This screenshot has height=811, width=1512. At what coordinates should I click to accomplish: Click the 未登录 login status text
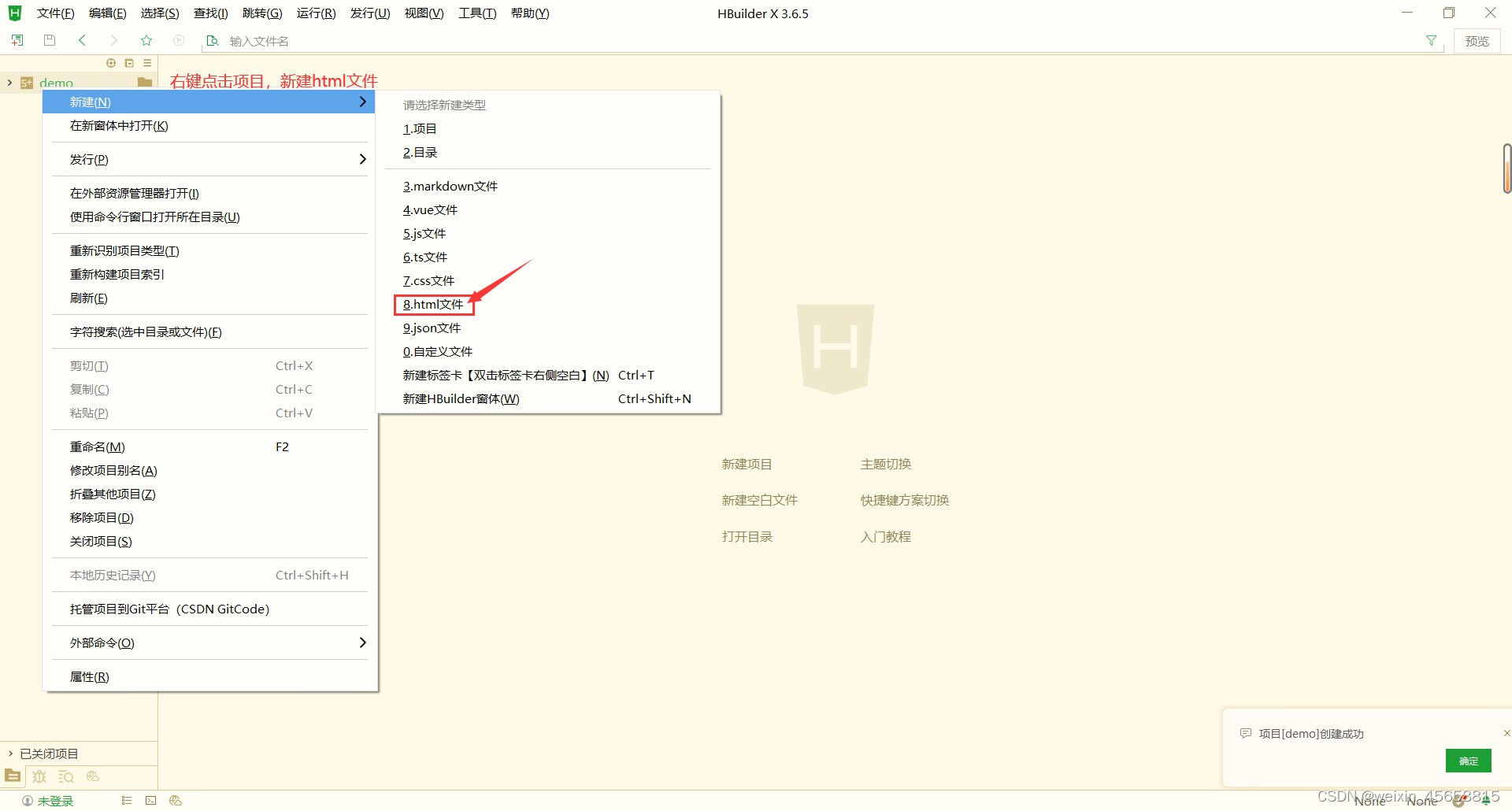(x=55, y=801)
